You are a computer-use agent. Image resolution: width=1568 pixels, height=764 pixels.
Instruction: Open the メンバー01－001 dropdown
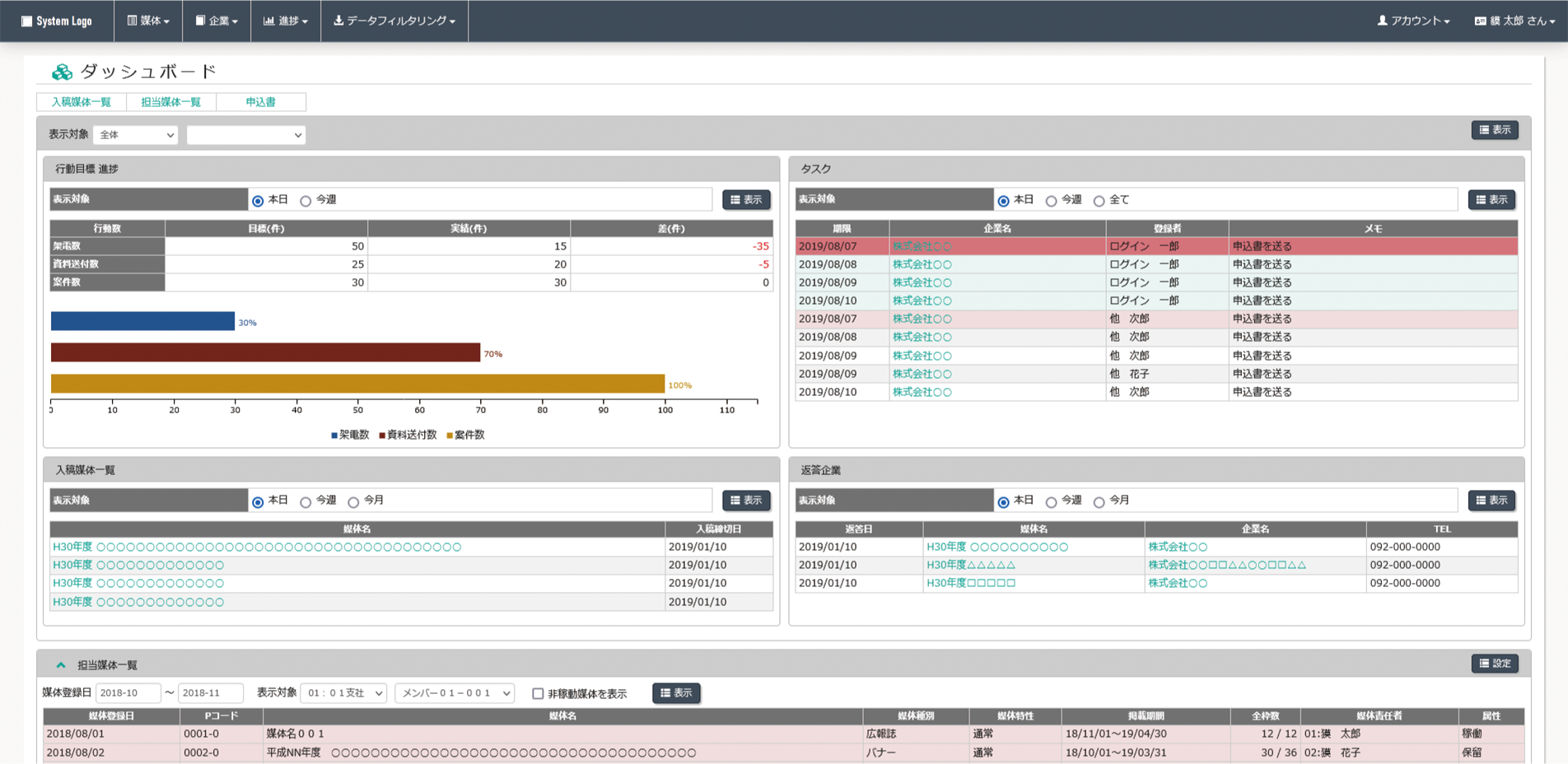point(455,693)
